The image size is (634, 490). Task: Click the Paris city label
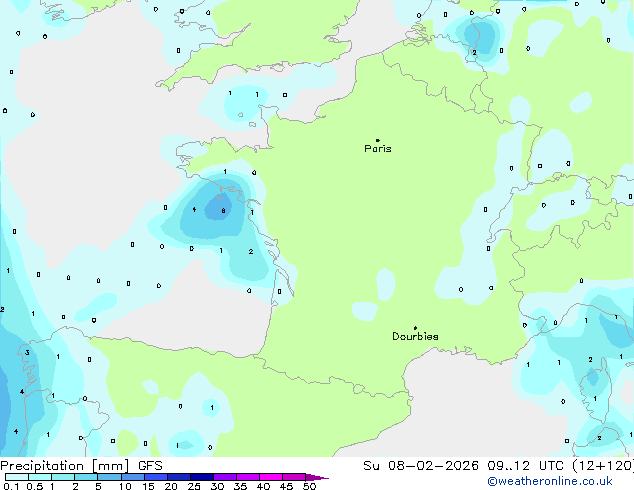pyautogui.click(x=378, y=149)
